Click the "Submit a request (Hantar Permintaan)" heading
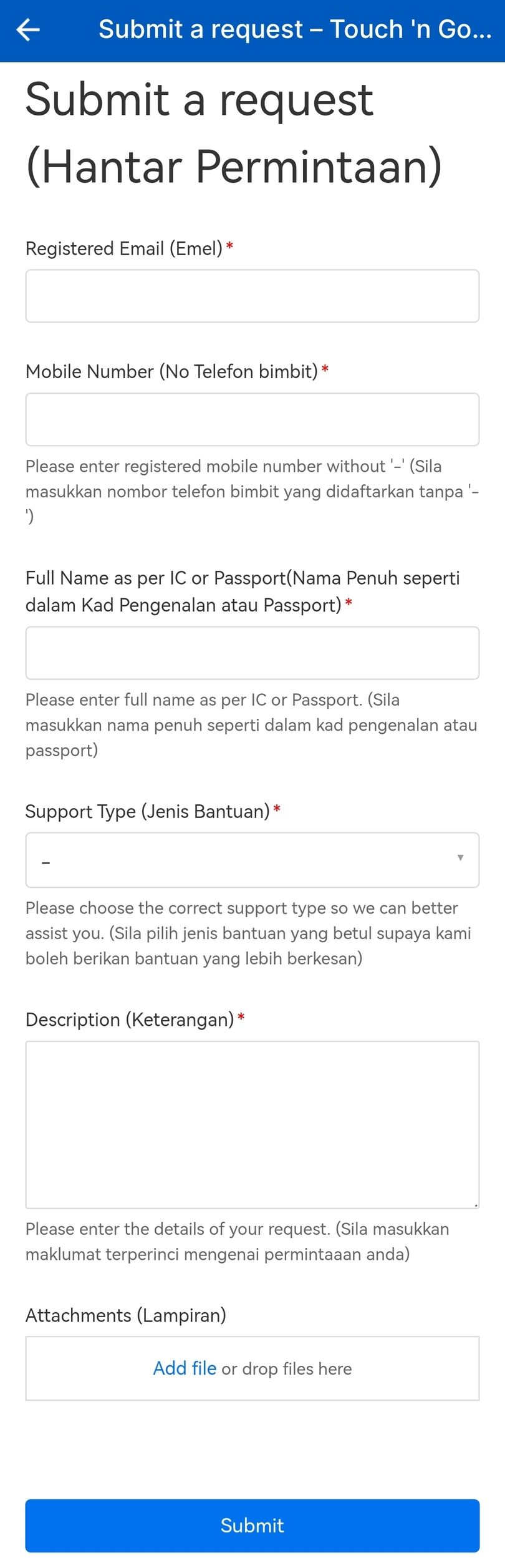This screenshot has height=1568, width=505. tap(233, 132)
